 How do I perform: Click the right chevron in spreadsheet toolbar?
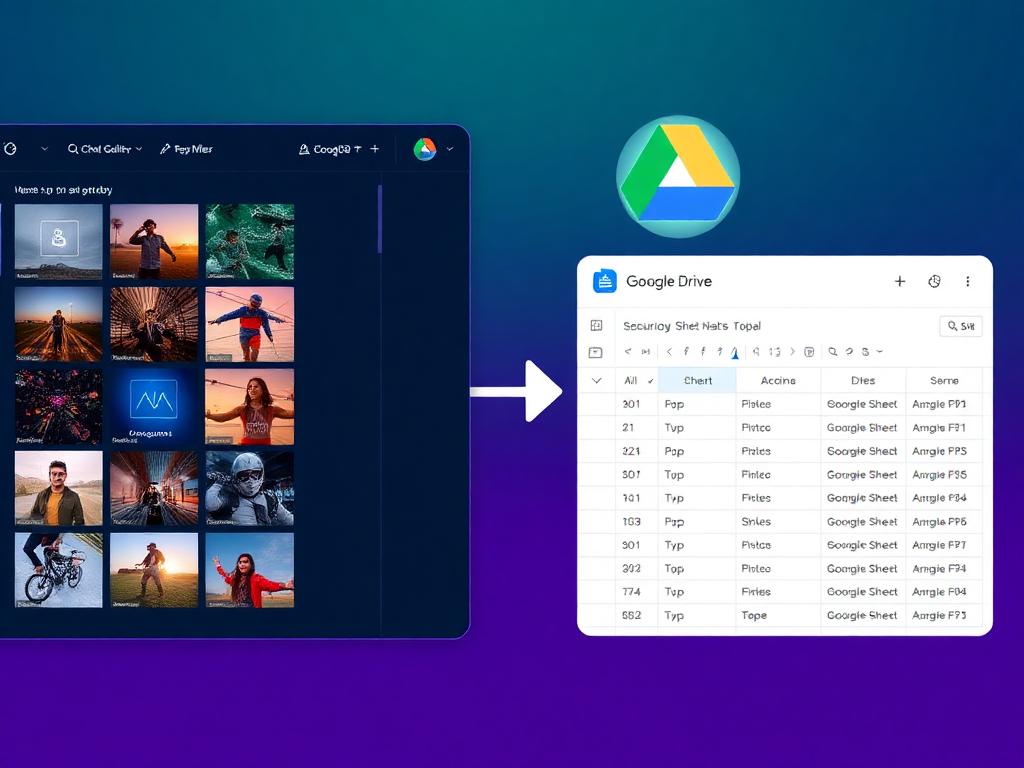point(792,352)
